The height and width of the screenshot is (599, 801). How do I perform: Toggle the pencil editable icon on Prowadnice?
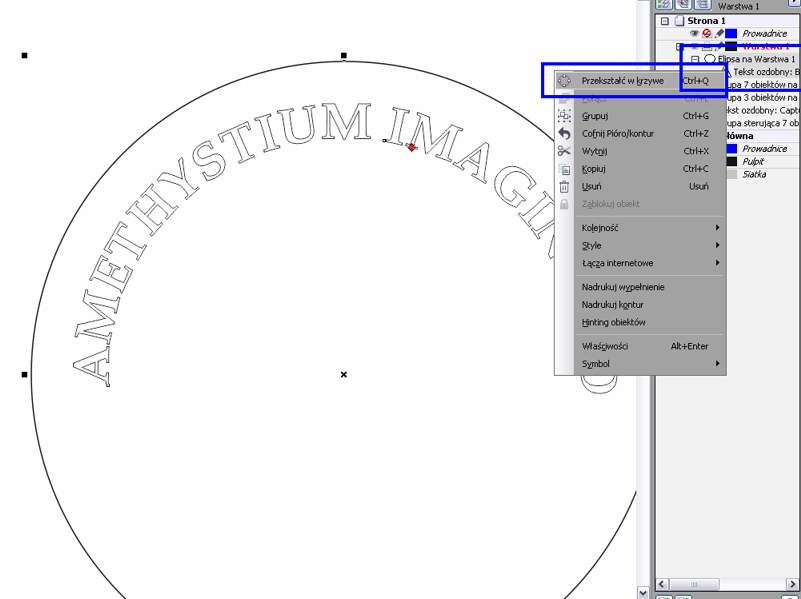point(718,34)
